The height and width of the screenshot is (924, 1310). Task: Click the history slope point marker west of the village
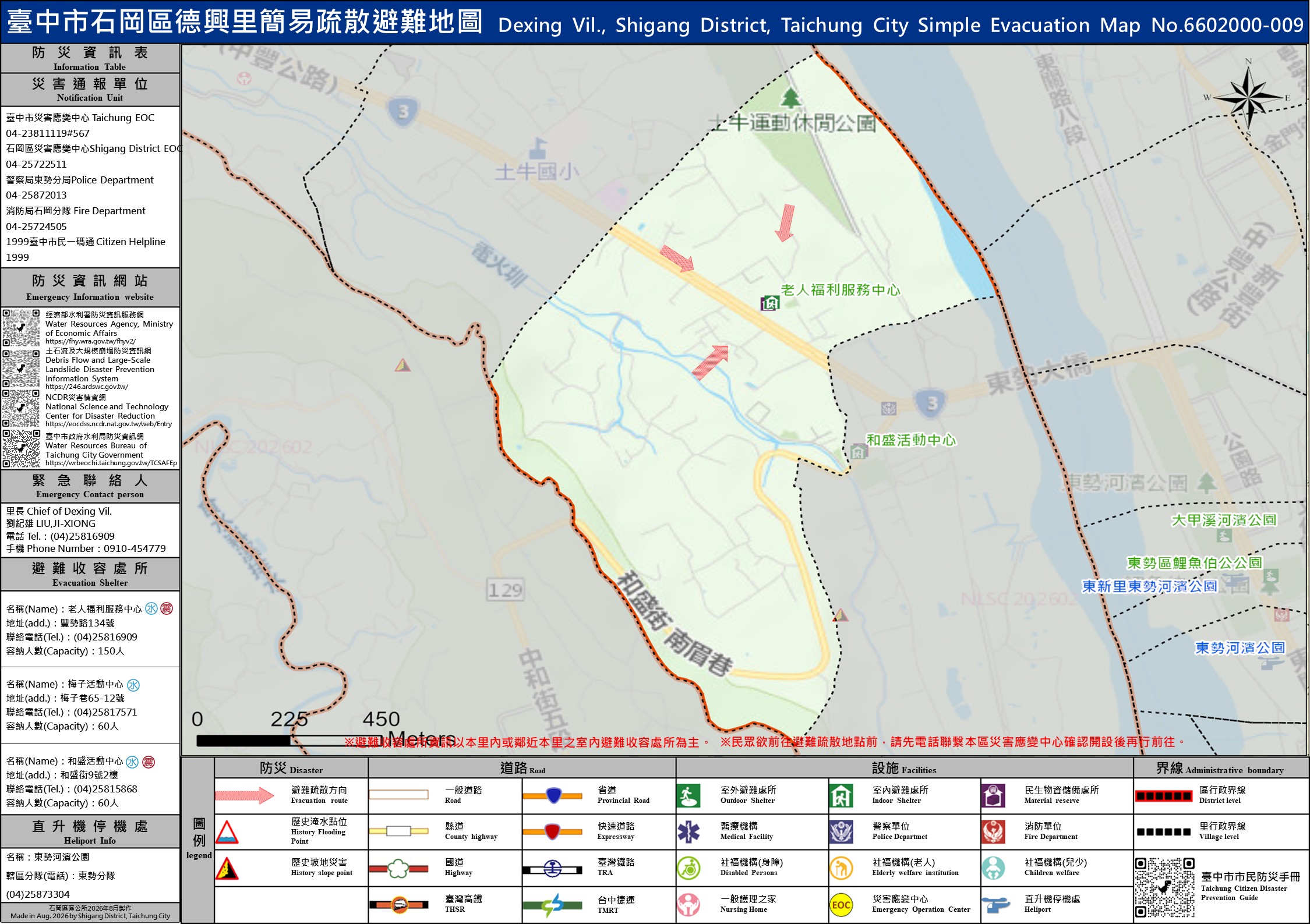coord(402,365)
